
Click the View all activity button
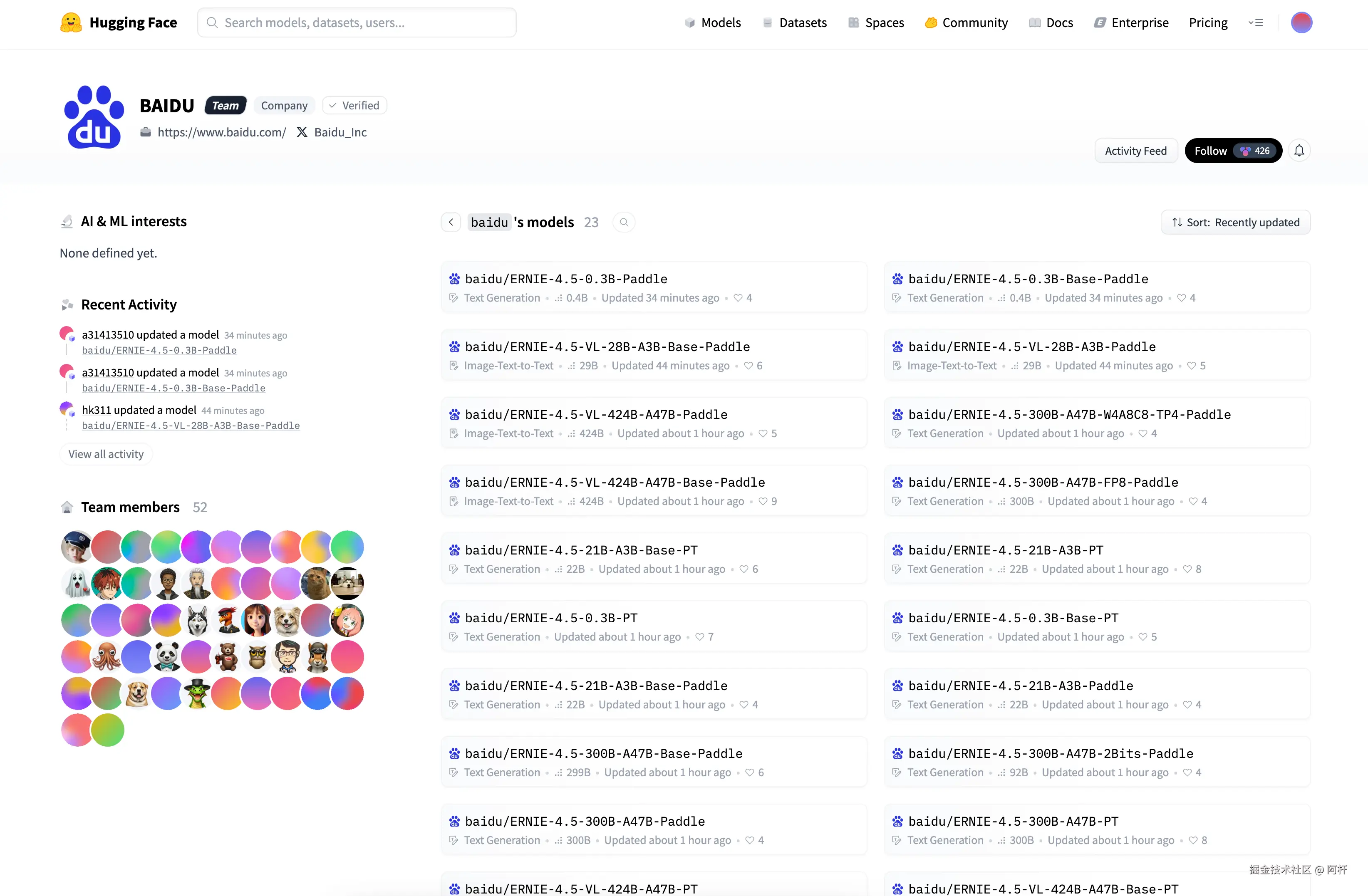click(106, 454)
